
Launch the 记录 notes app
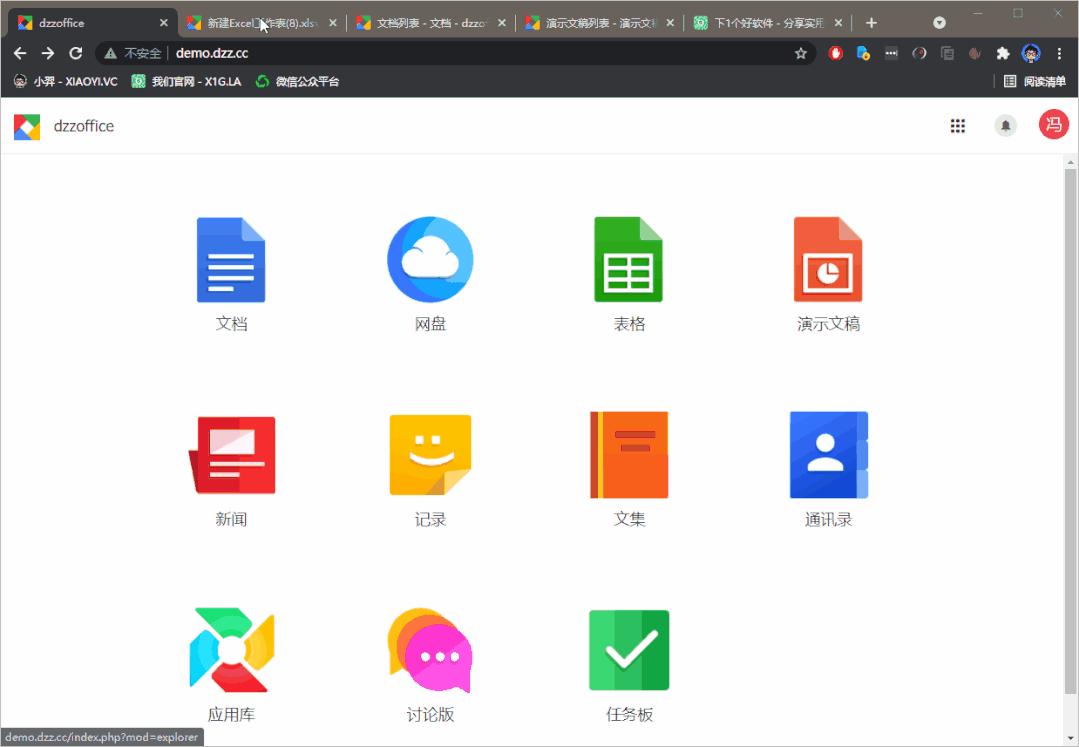[x=430, y=454]
